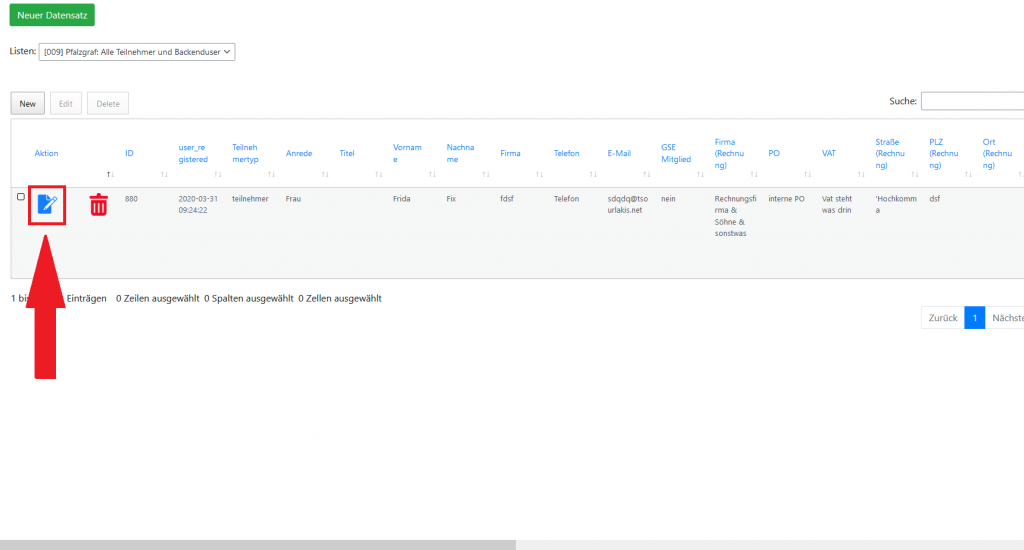Click the Zurück pagination button
Viewport: 1024px width, 550px height.
(x=942, y=318)
